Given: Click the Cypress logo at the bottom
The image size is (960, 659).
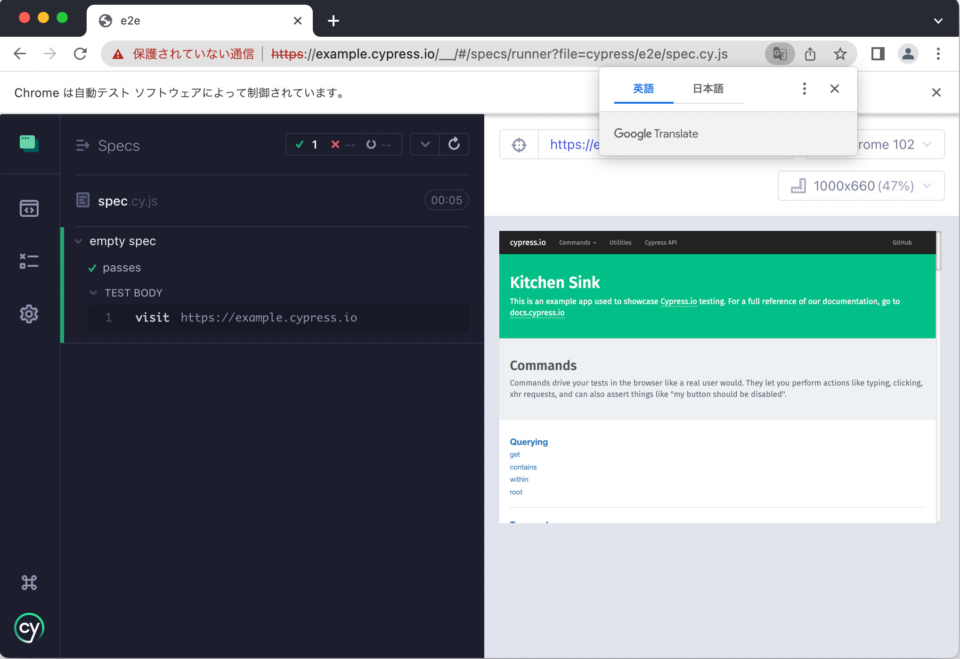Looking at the screenshot, I should [29, 628].
